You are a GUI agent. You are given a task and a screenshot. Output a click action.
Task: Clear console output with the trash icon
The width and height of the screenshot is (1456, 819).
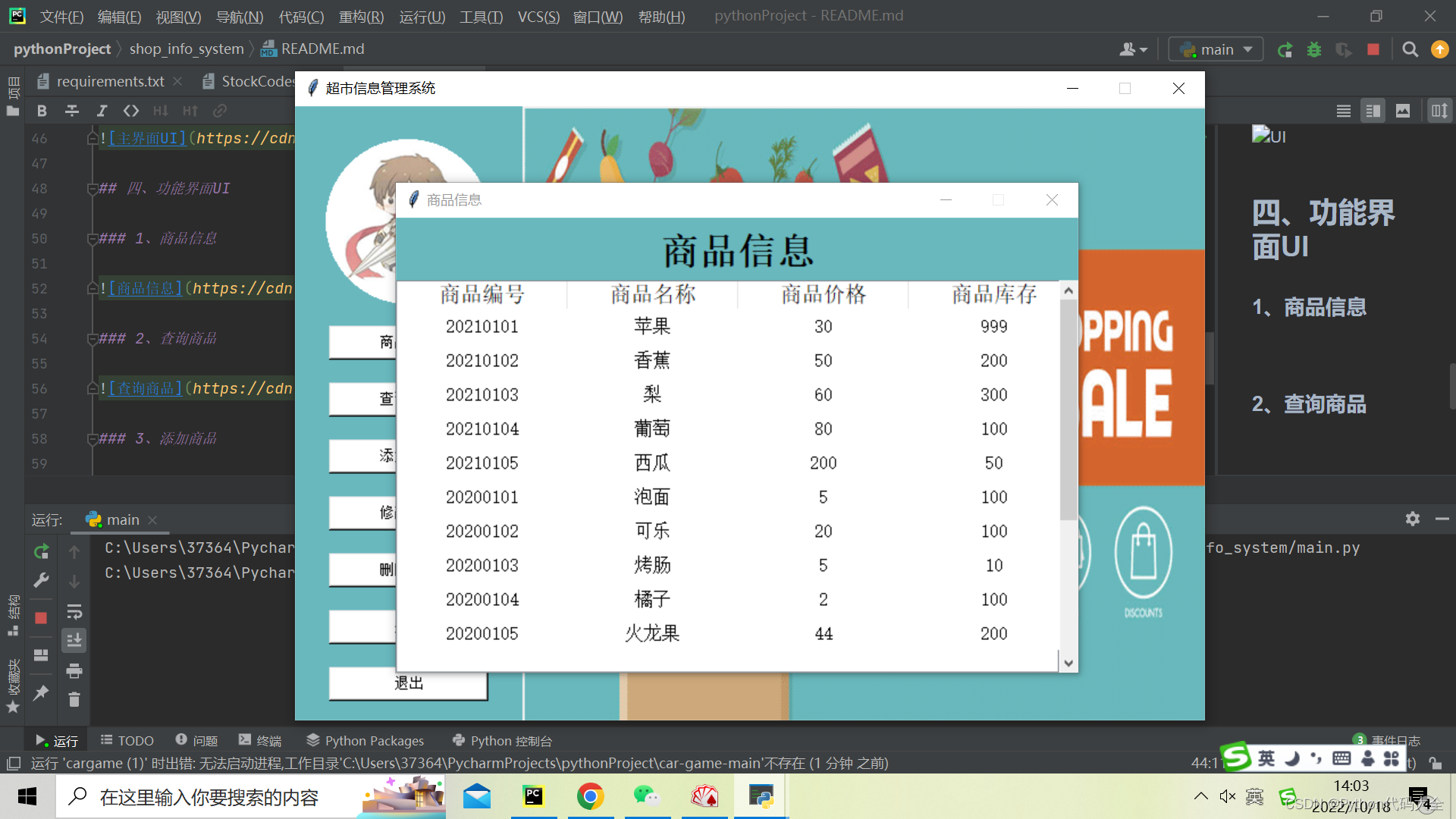pos(74,699)
